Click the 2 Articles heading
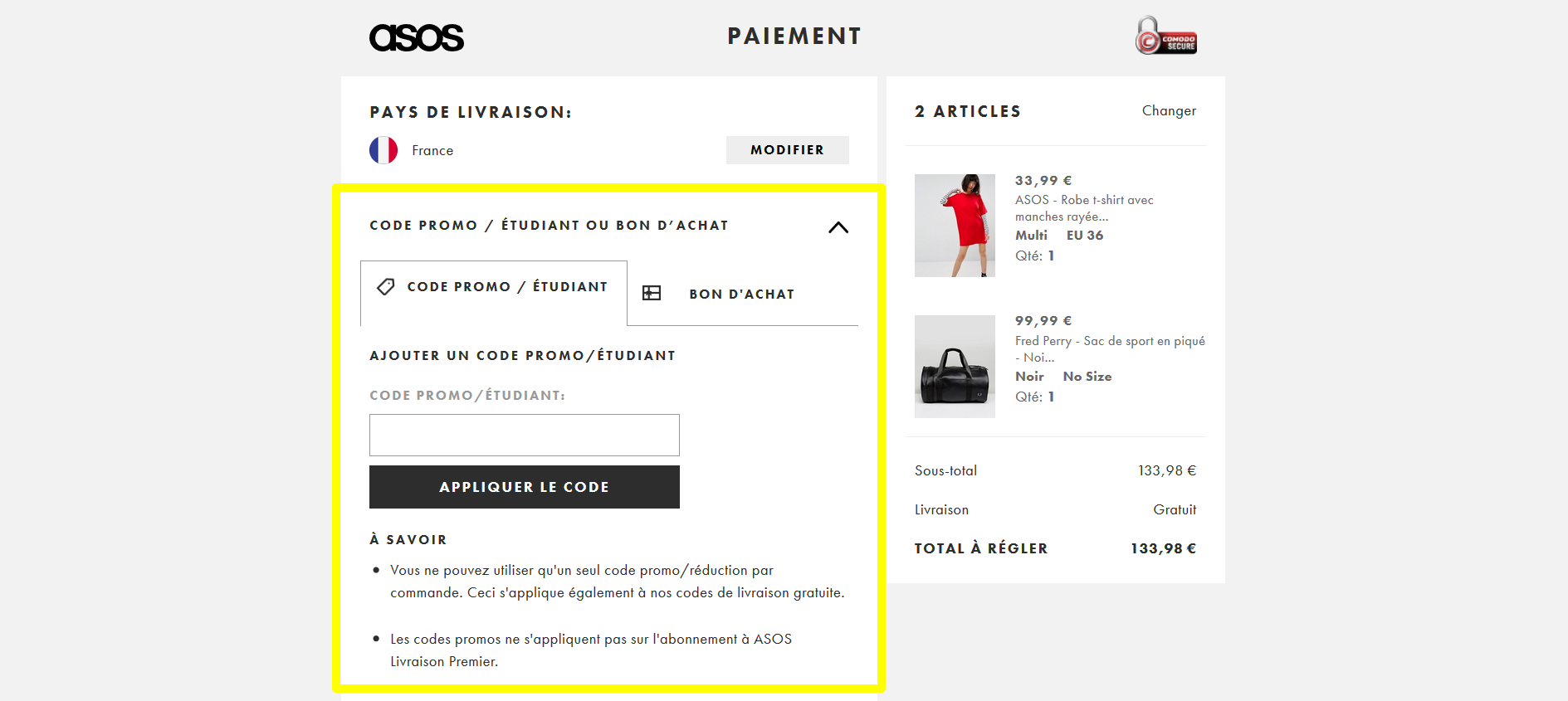 (968, 112)
